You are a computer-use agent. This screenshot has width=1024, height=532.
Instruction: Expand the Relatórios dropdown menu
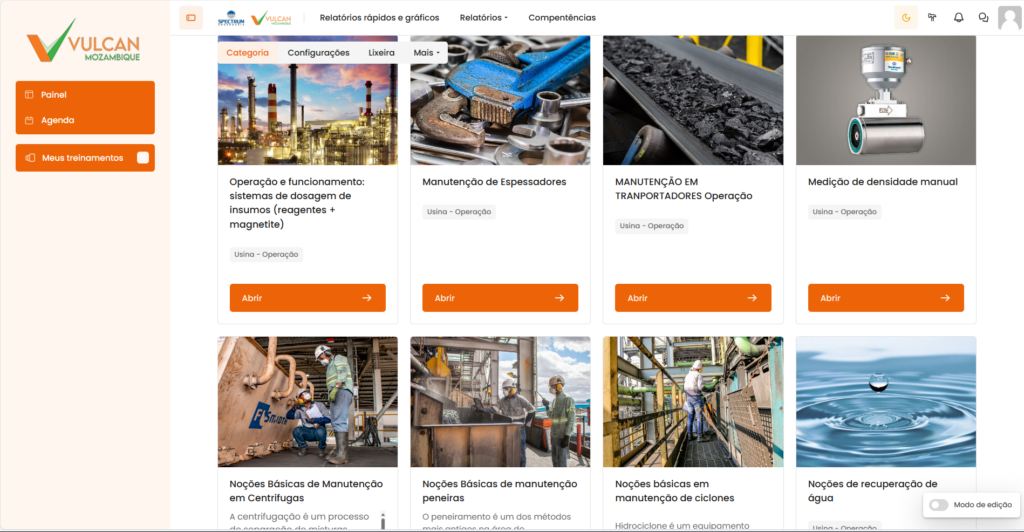point(484,17)
